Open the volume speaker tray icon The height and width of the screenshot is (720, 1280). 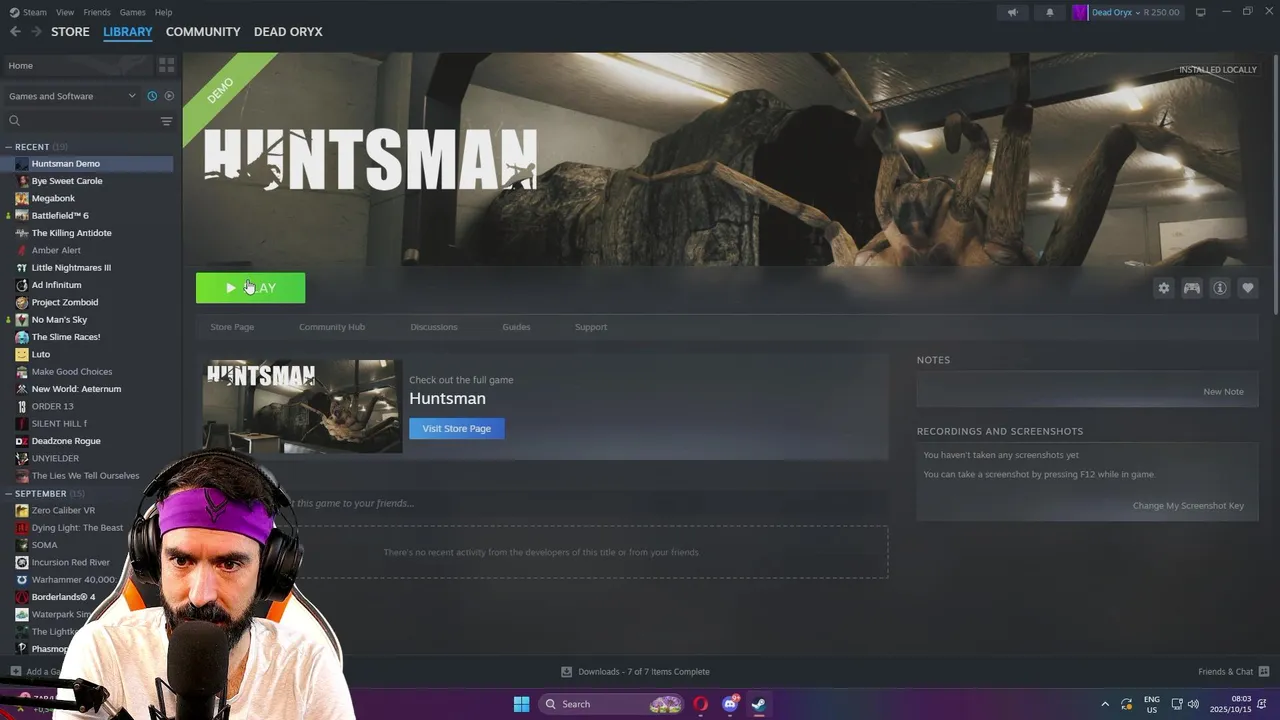(1193, 704)
